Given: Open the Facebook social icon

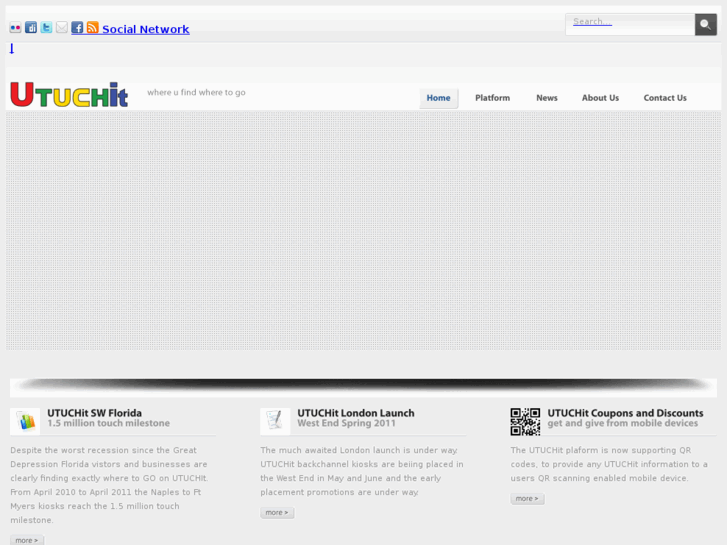Looking at the screenshot, I should (77, 27).
